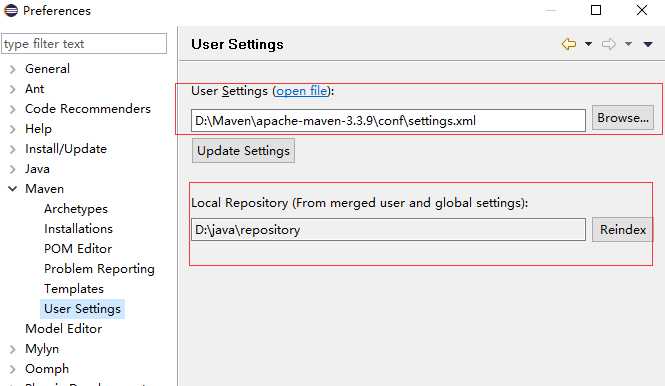Click the greyed Forward navigation arrow
The height and width of the screenshot is (386, 665).
pos(609,44)
